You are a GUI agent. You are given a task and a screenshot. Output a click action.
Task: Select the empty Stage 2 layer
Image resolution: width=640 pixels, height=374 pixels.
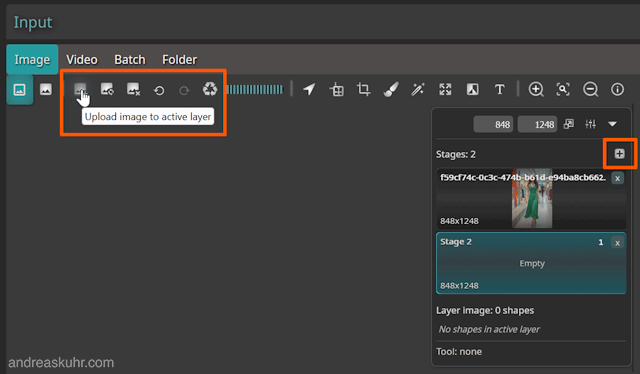pyautogui.click(x=531, y=263)
